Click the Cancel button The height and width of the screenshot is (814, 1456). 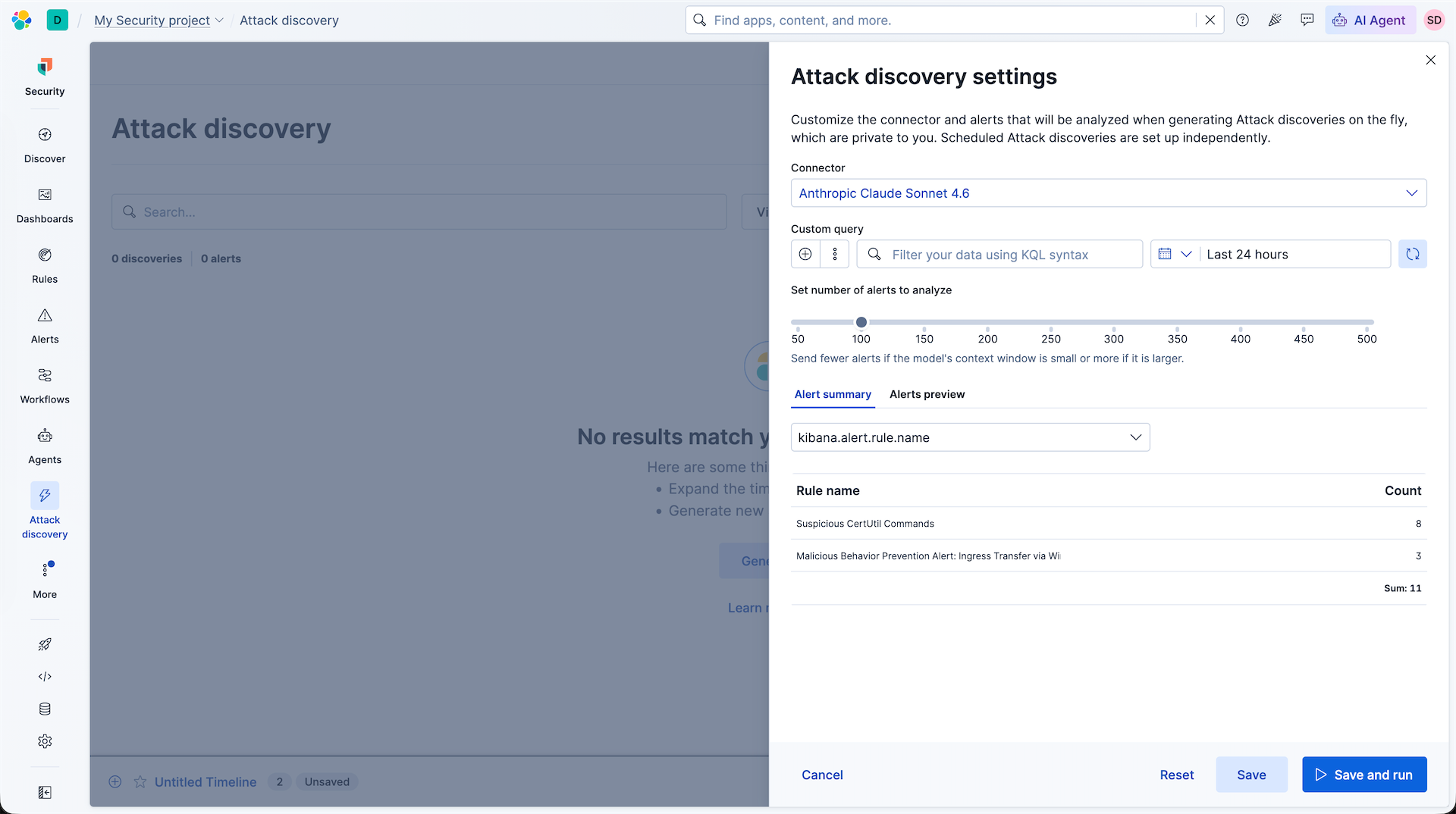822,775
